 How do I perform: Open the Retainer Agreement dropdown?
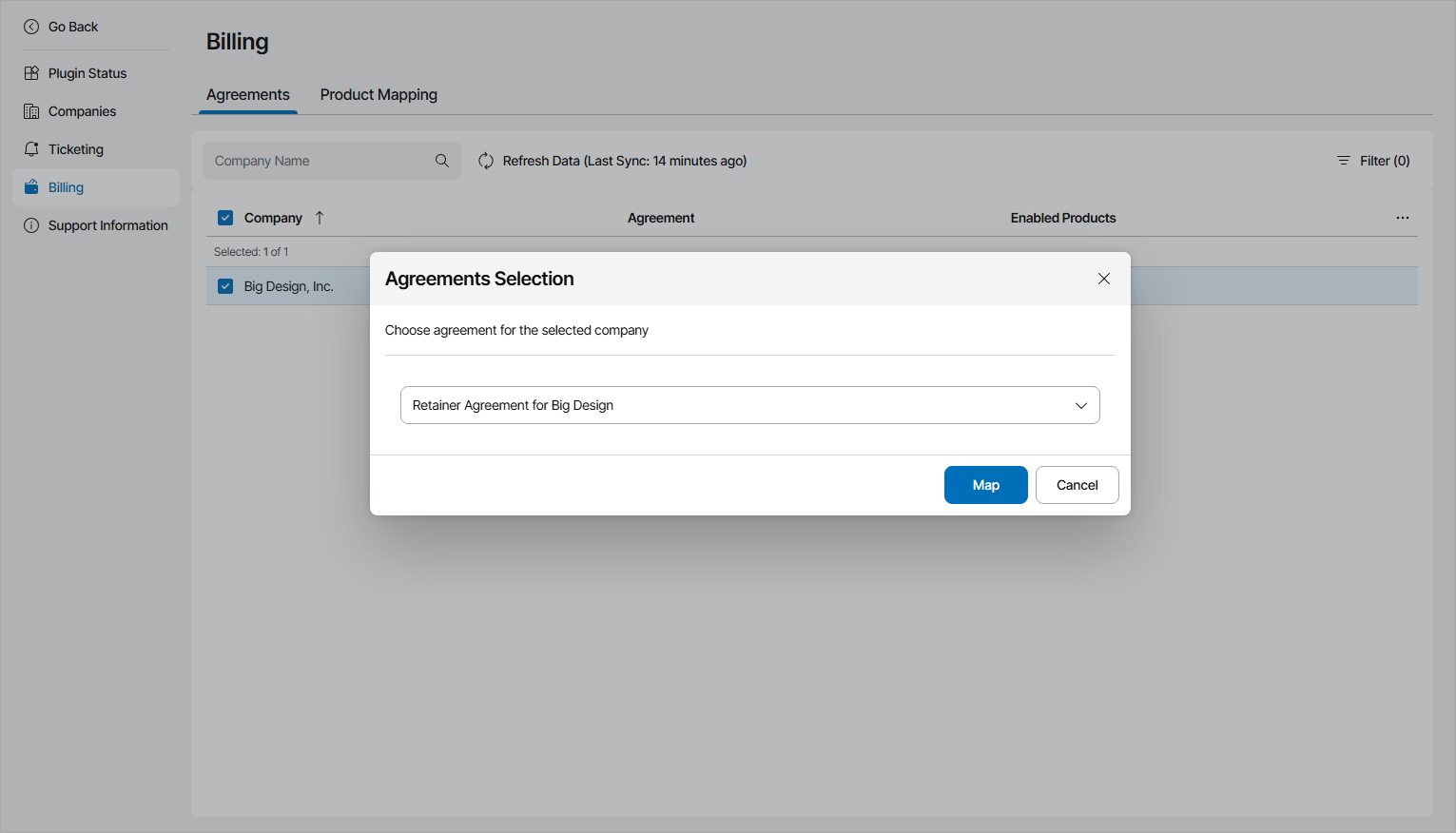[1080, 405]
